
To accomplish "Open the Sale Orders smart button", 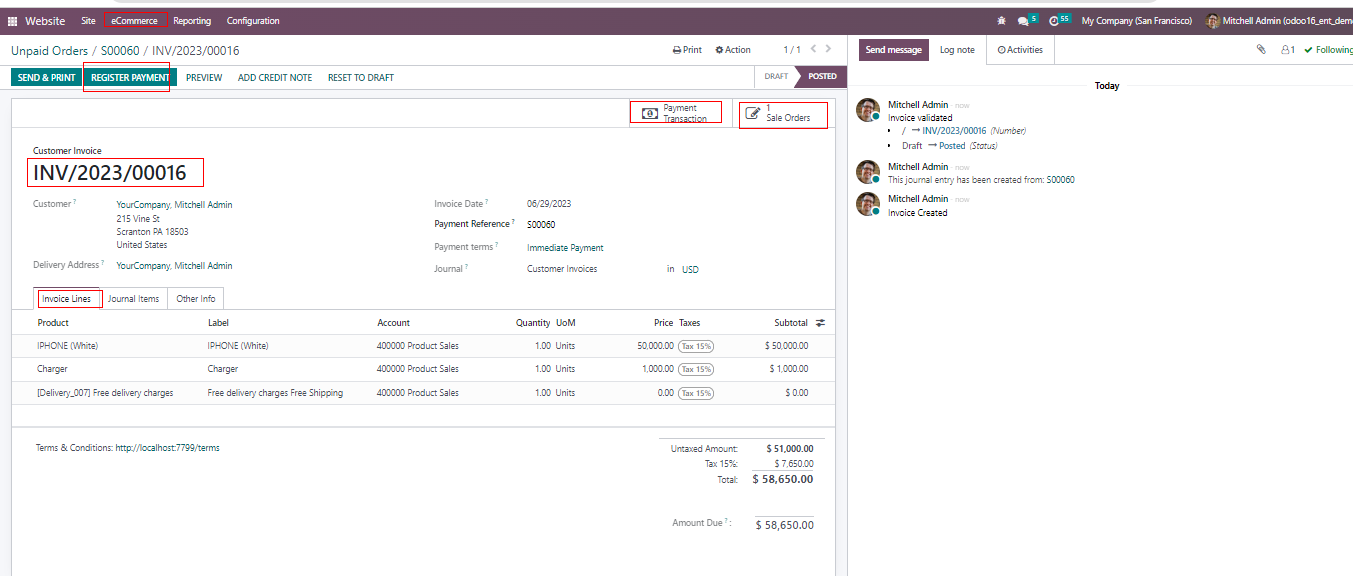I will 784,115.
